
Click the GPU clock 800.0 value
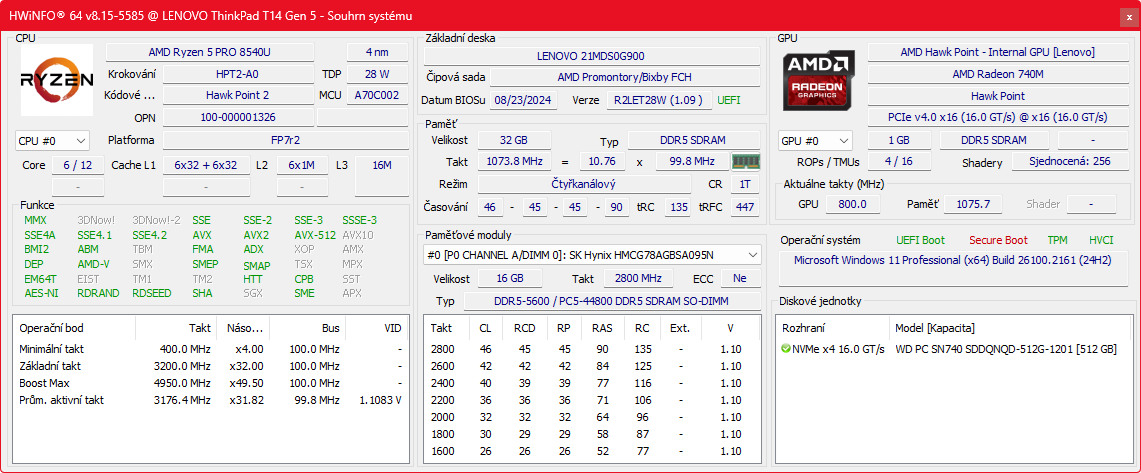tap(852, 204)
